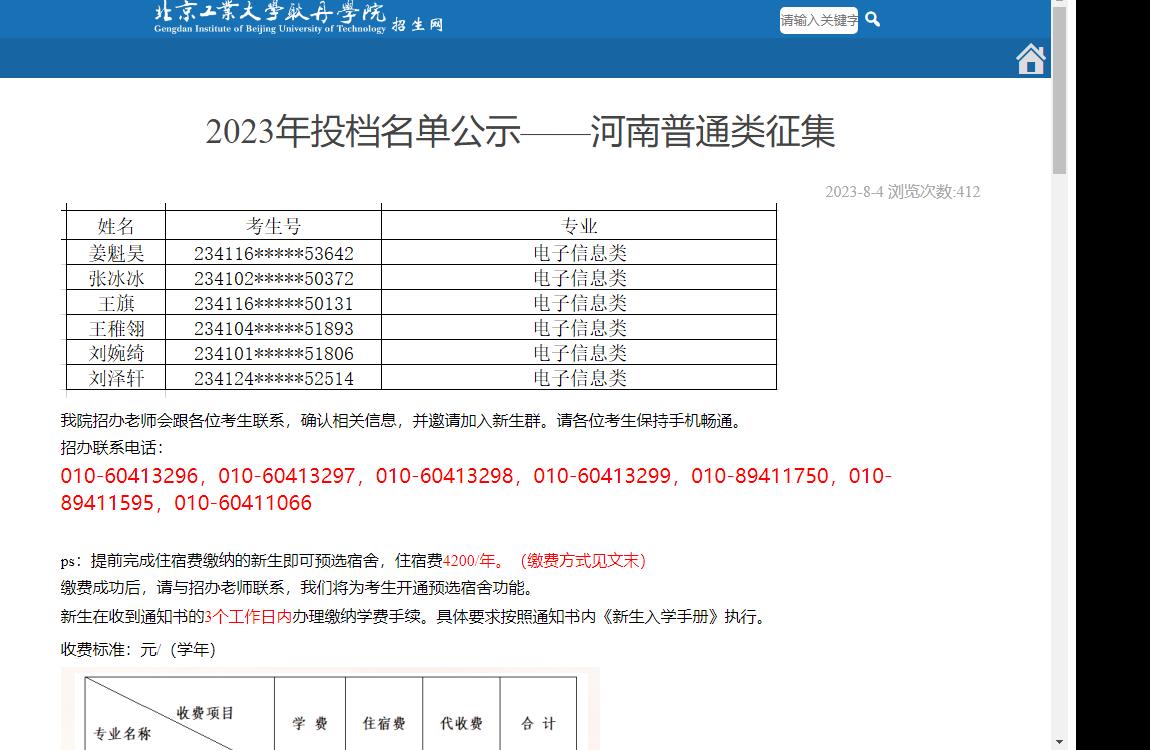Image resolution: width=1150 pixels, height=750 pixels.
Task: Click exam number 234102*****50372
Action: tap(274, 279)
